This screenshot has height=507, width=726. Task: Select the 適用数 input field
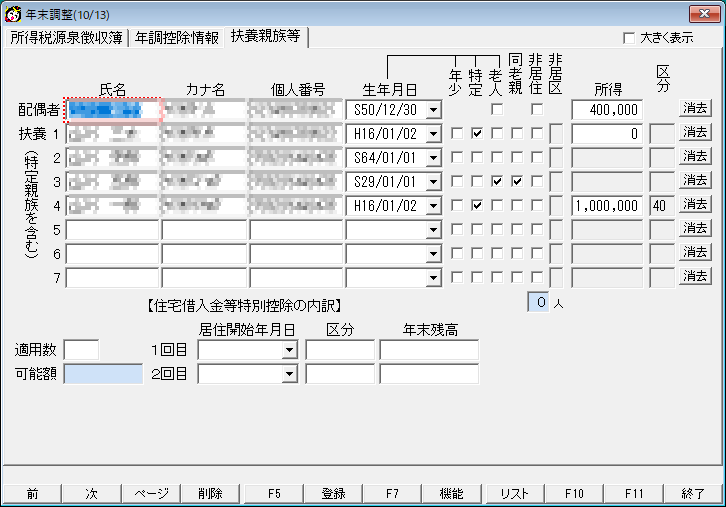tap(82, 350)
